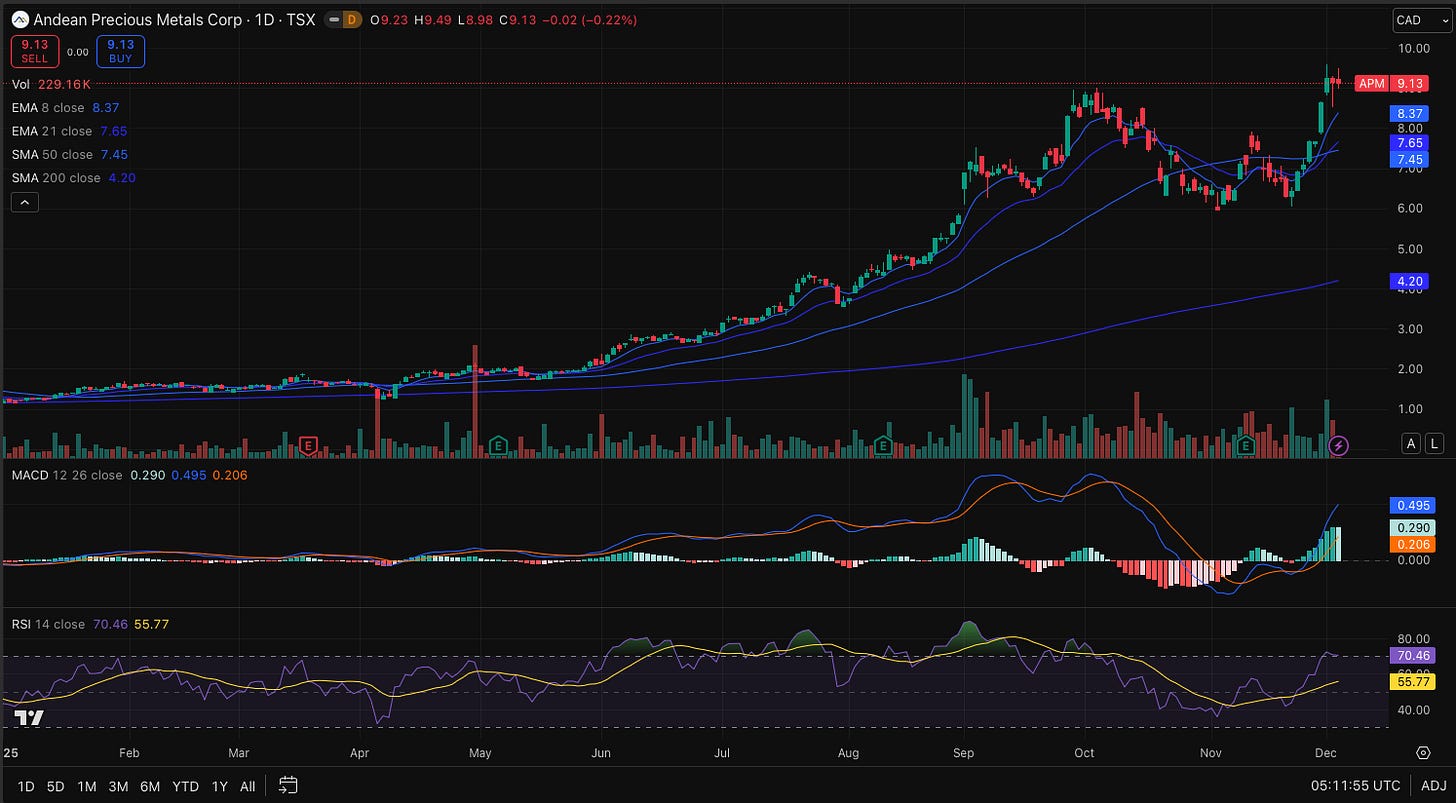Click the 0.000 label on the MACD axis

1413,560
